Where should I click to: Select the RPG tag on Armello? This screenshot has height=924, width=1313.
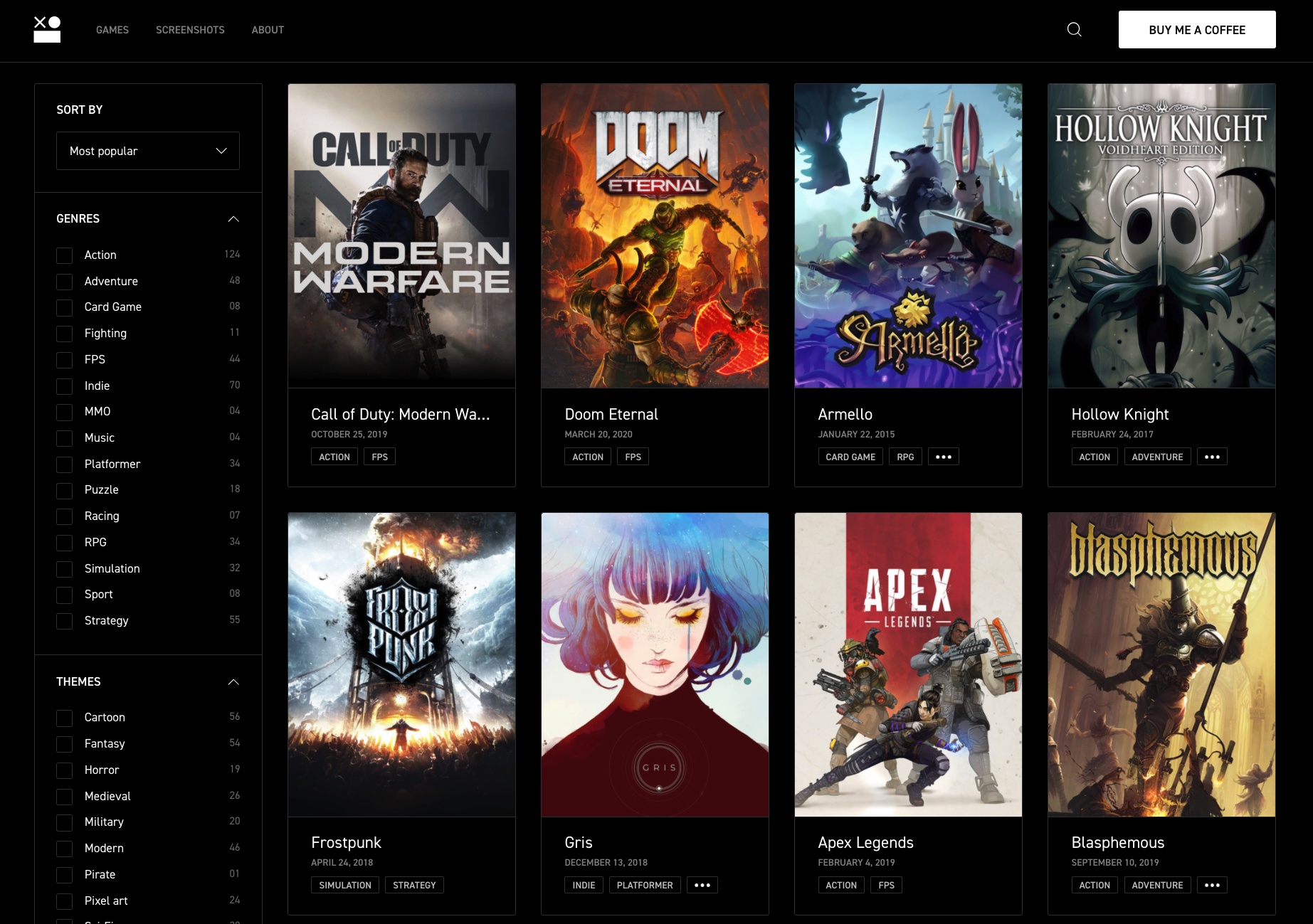coord(905,457)
